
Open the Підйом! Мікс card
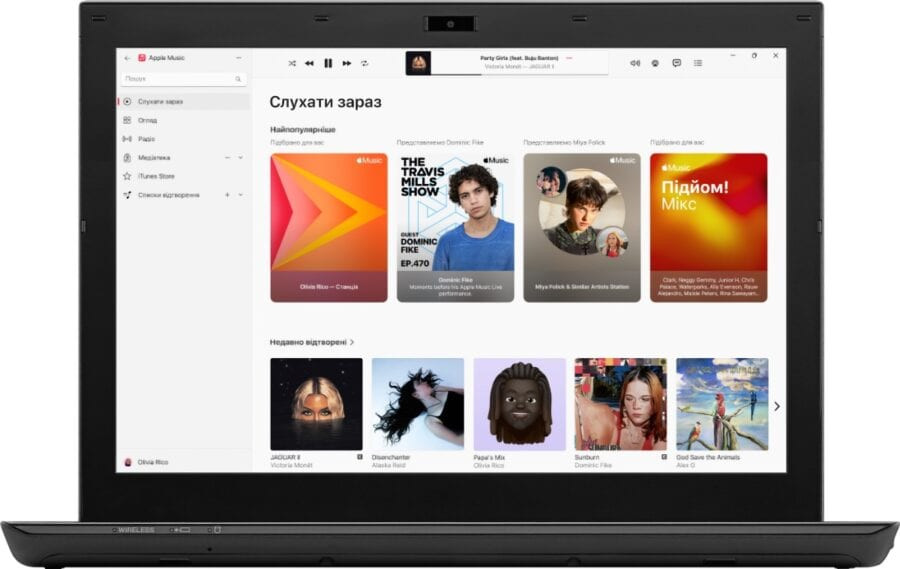(x=708, y=227)
